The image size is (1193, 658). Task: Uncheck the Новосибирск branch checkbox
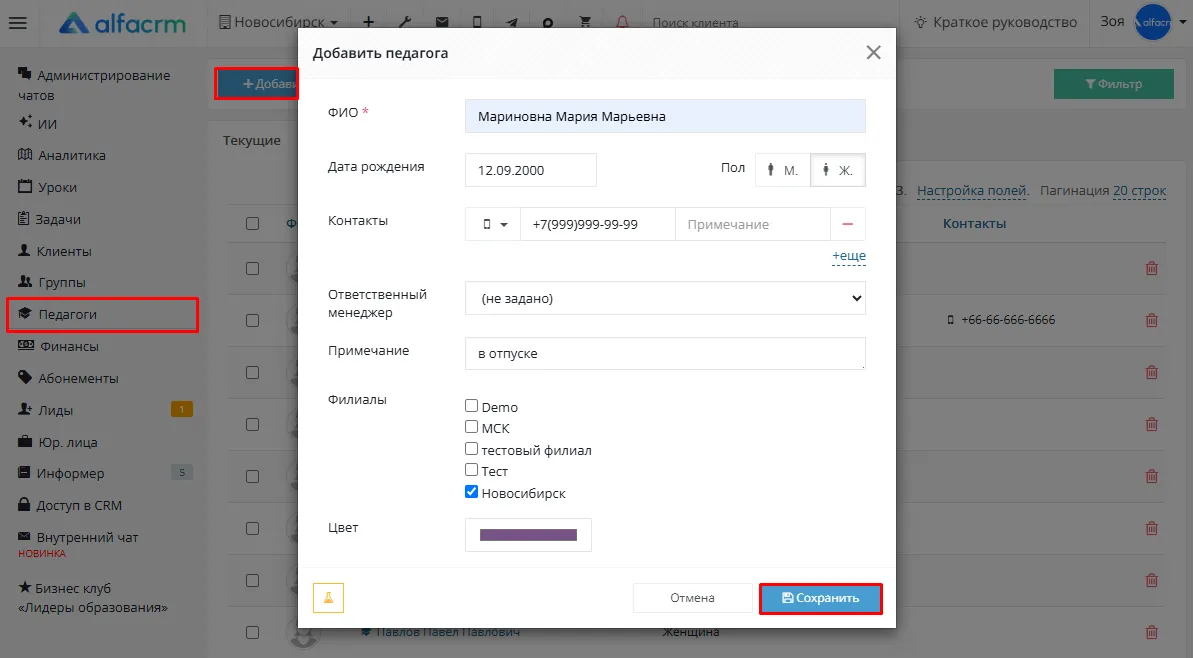tap(472, 492)
